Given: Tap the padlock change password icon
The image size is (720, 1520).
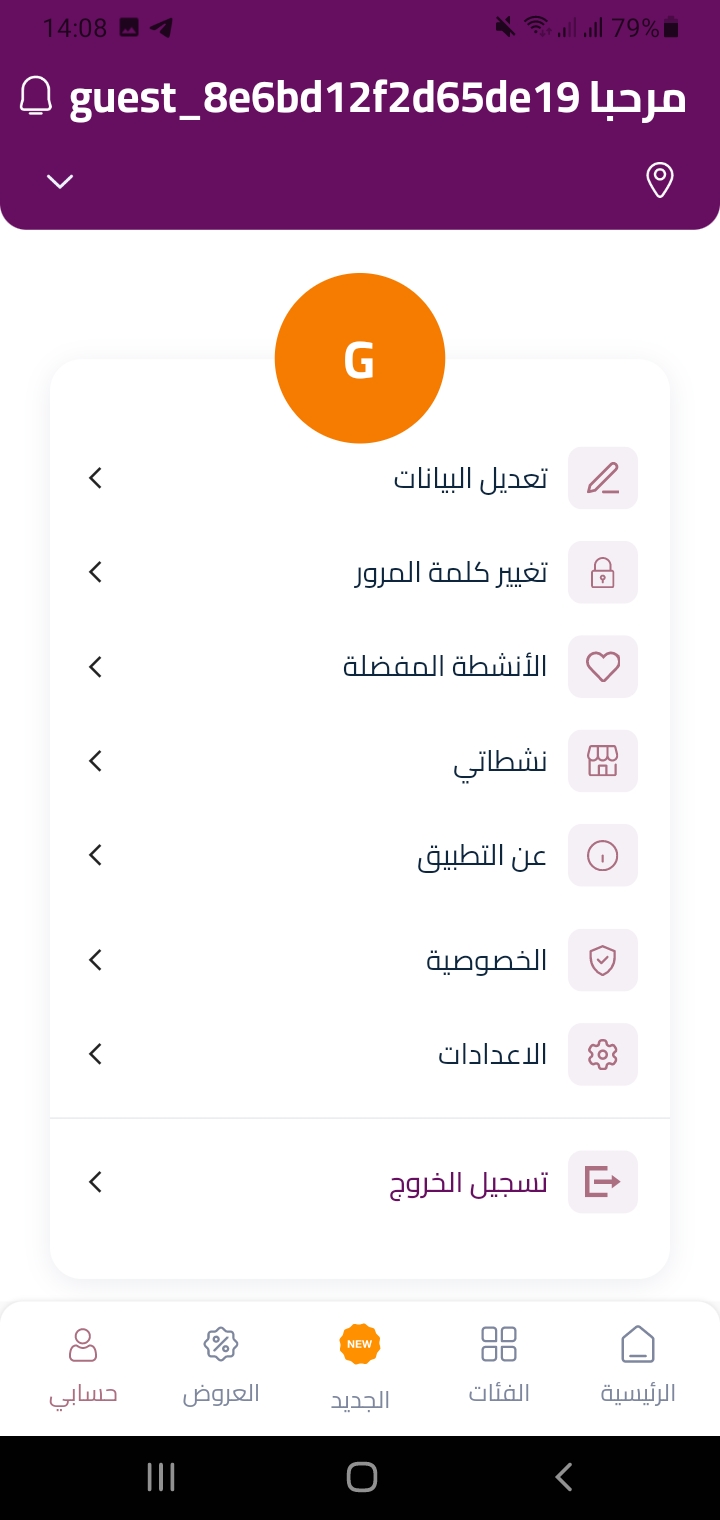Looking at the screenshot, I should click(x=602, y=572).
